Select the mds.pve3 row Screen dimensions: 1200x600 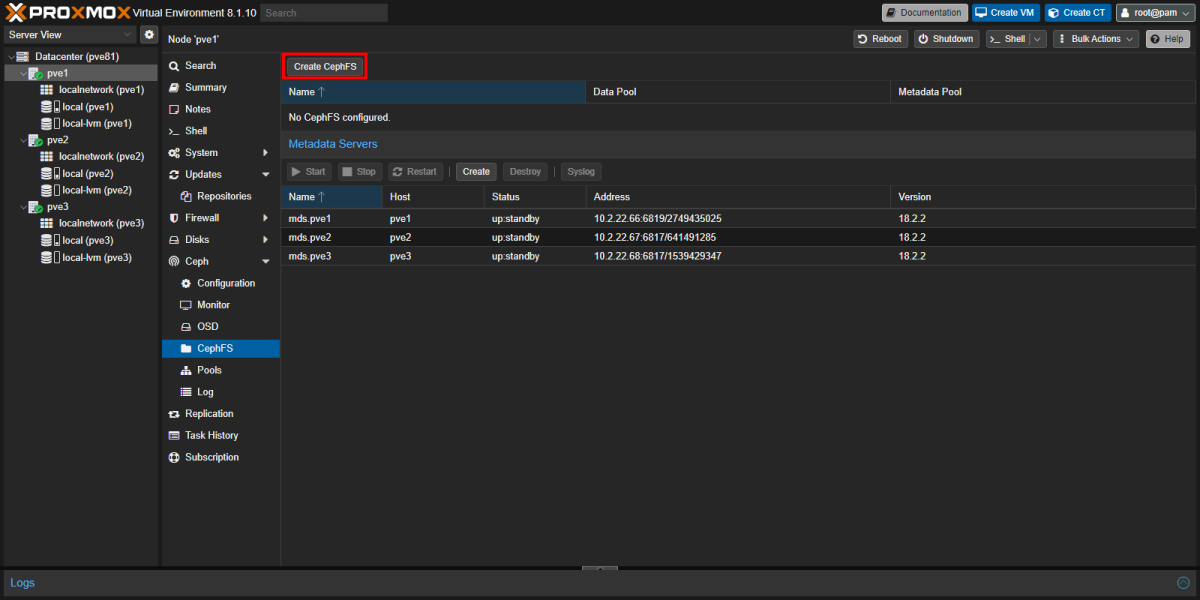click(x=738, y=256)
